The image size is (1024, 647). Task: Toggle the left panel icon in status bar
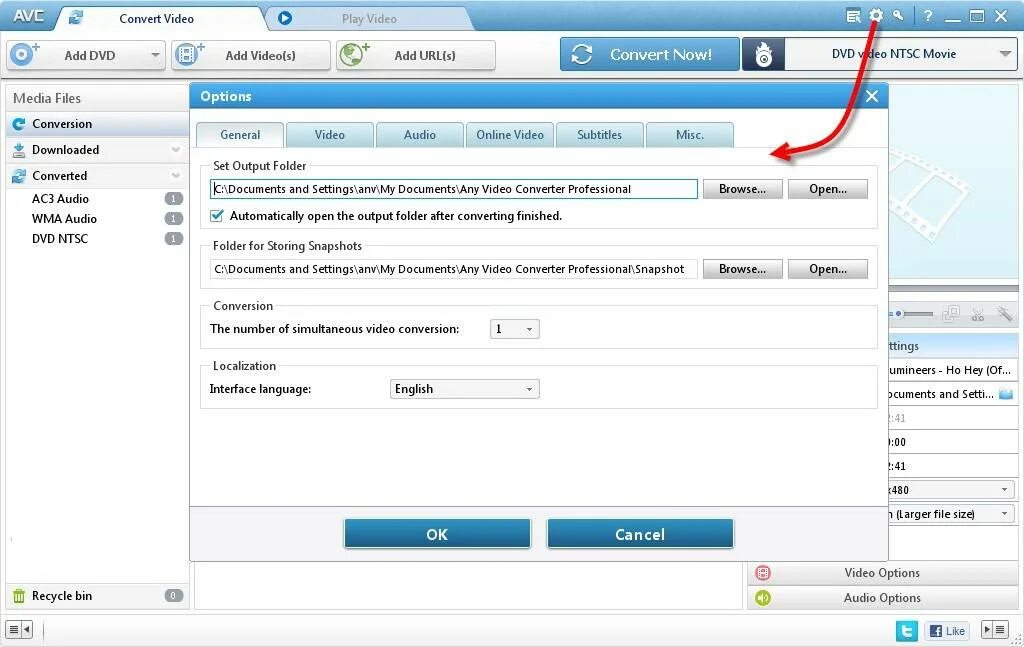[x=19, y=630]
